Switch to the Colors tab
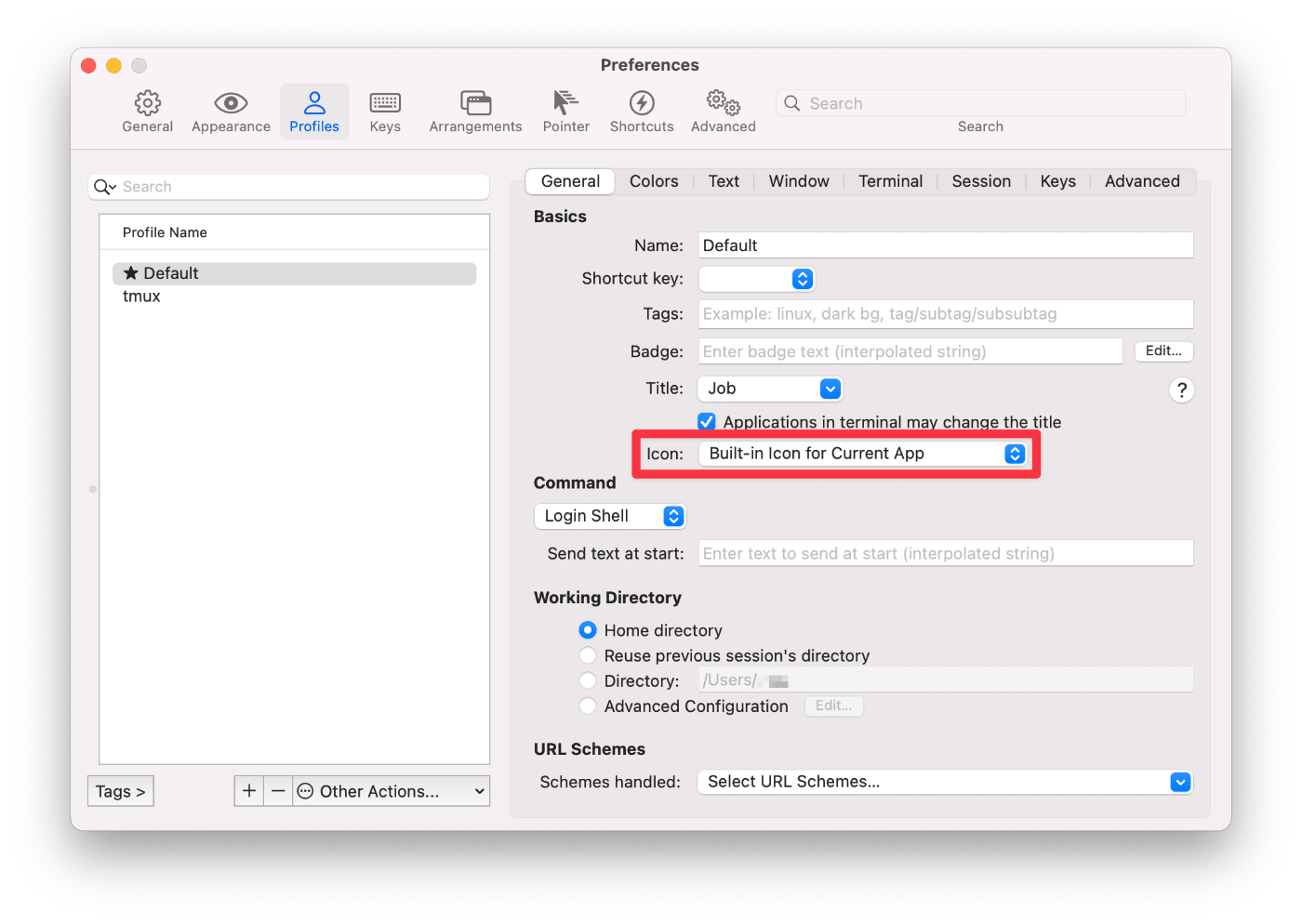1302x924 pixels. coord(654,181)
